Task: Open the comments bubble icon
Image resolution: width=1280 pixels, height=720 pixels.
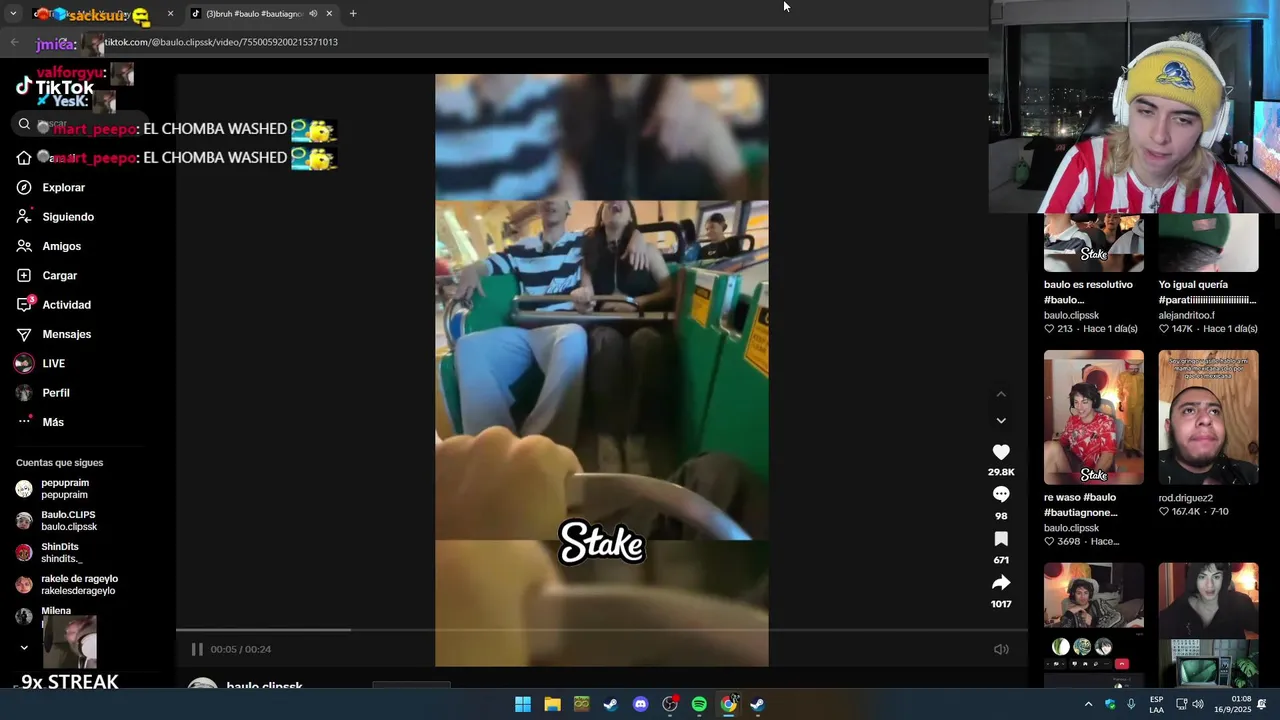Action: (1001, 495)
